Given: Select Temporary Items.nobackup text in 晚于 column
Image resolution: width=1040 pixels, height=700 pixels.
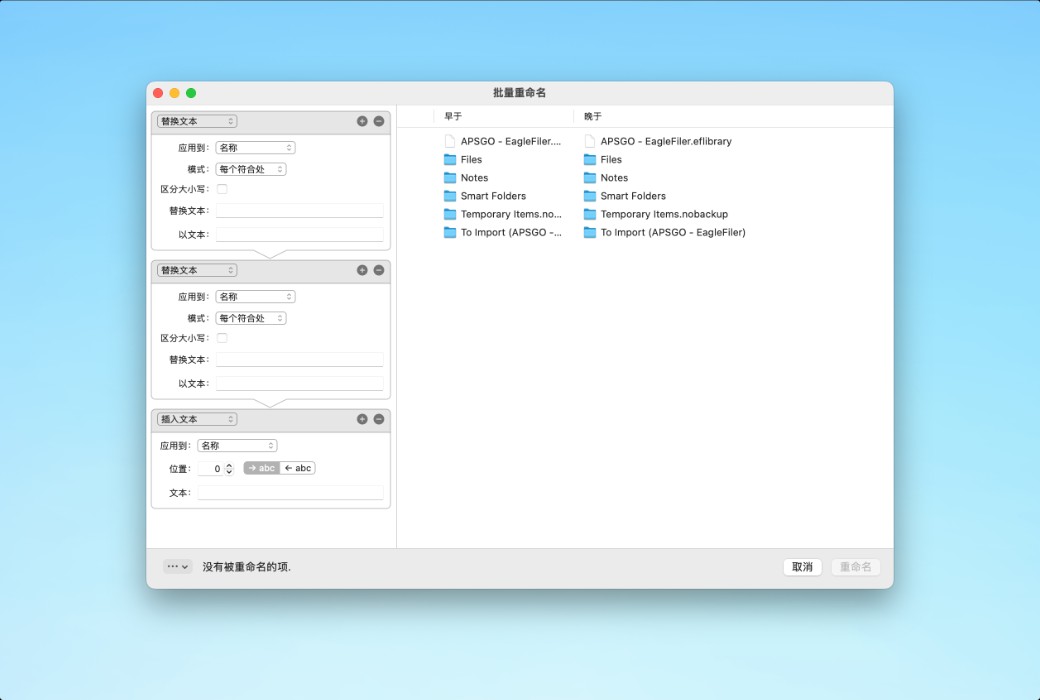Looking at the screenshot, I should pos(664,214).
